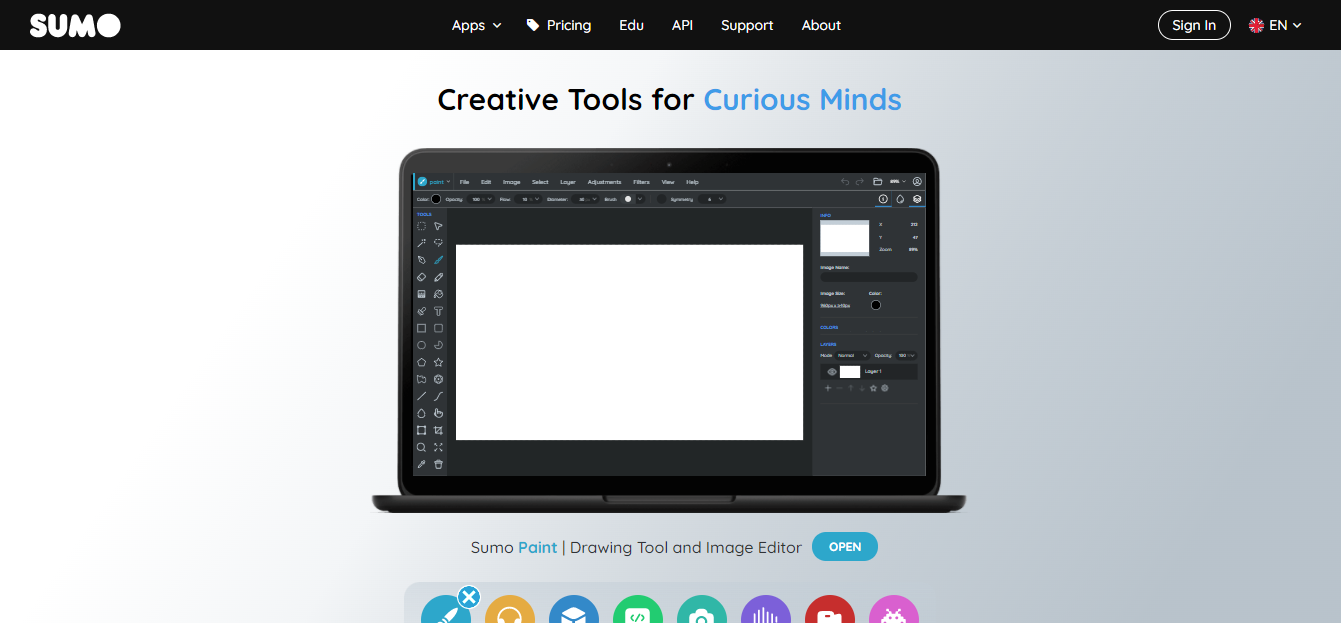Image resolution: width=1341 pixels, height=623 pixels.
Task: Select zoom magnifier tool in preview
Action: [x=421, y=447]
